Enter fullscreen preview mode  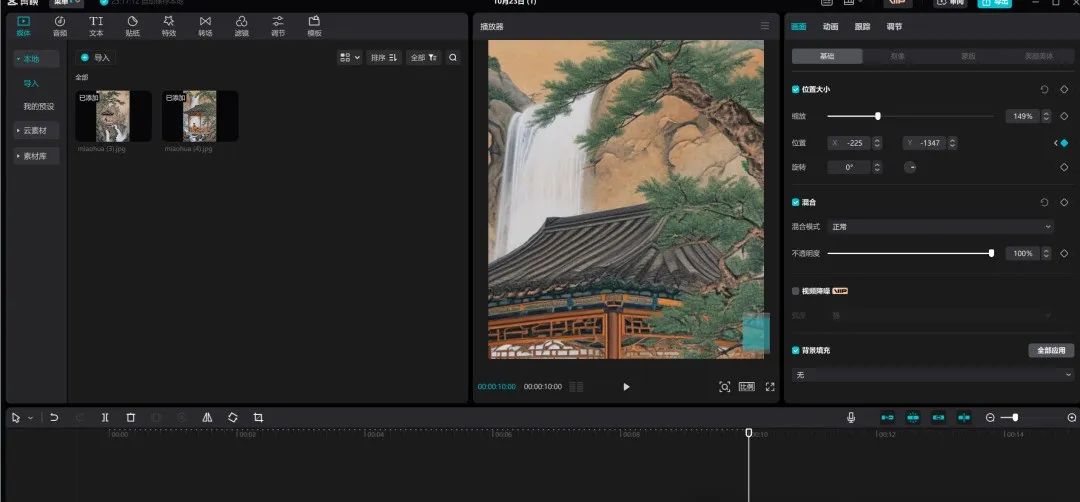click(x=770, y=387)
